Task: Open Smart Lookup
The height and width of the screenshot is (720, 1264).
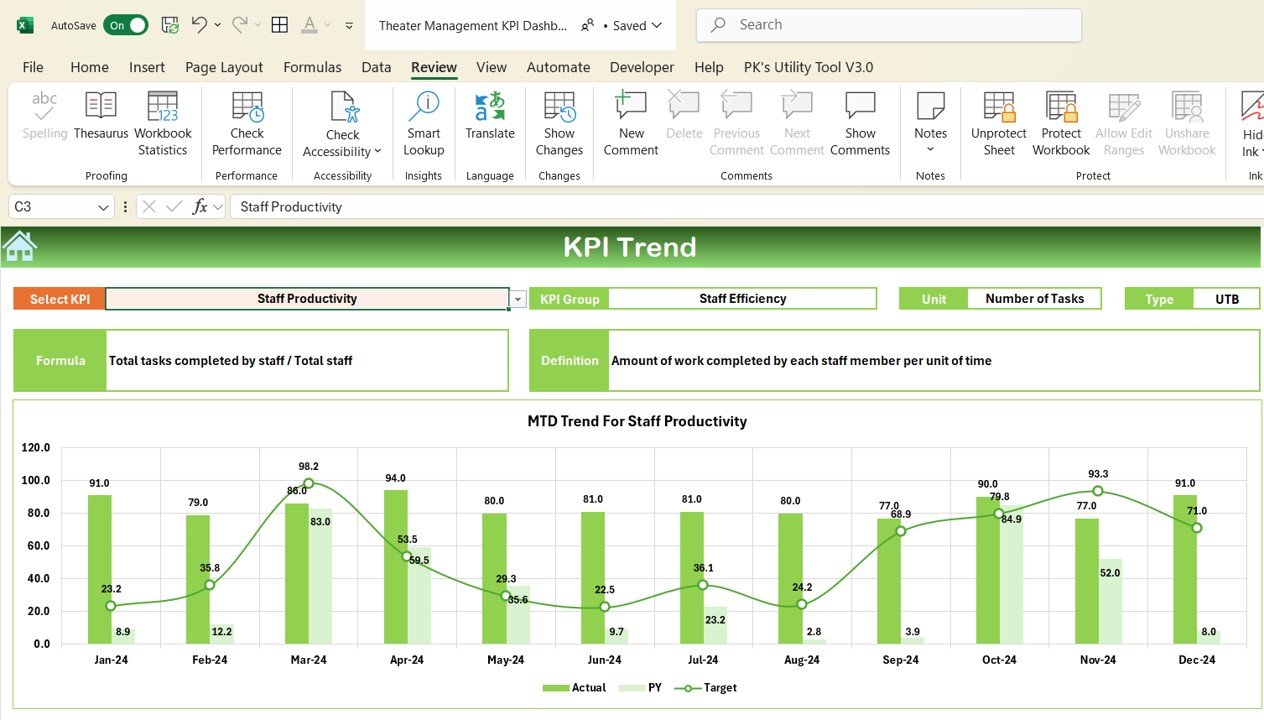Action: (424, 123)
